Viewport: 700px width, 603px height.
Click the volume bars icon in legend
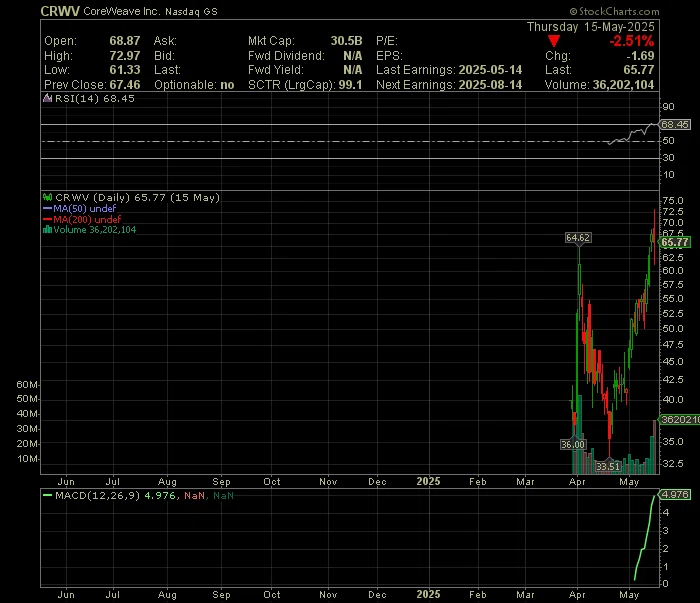pyautogui.click(x=47, y=230)
